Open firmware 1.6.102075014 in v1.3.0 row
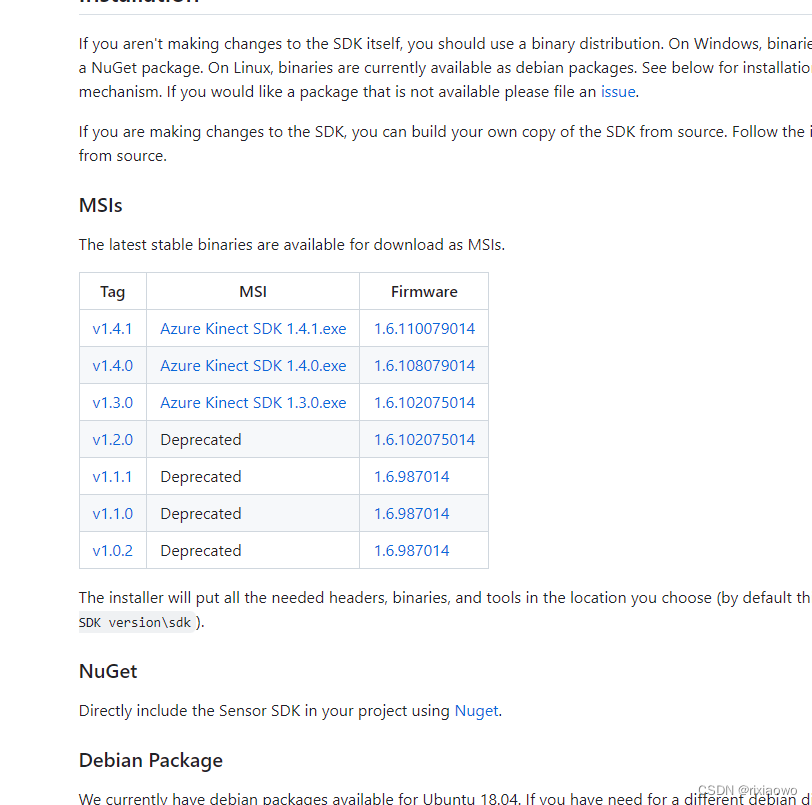Viewport: 812px width, 805px height. (424, 402)
